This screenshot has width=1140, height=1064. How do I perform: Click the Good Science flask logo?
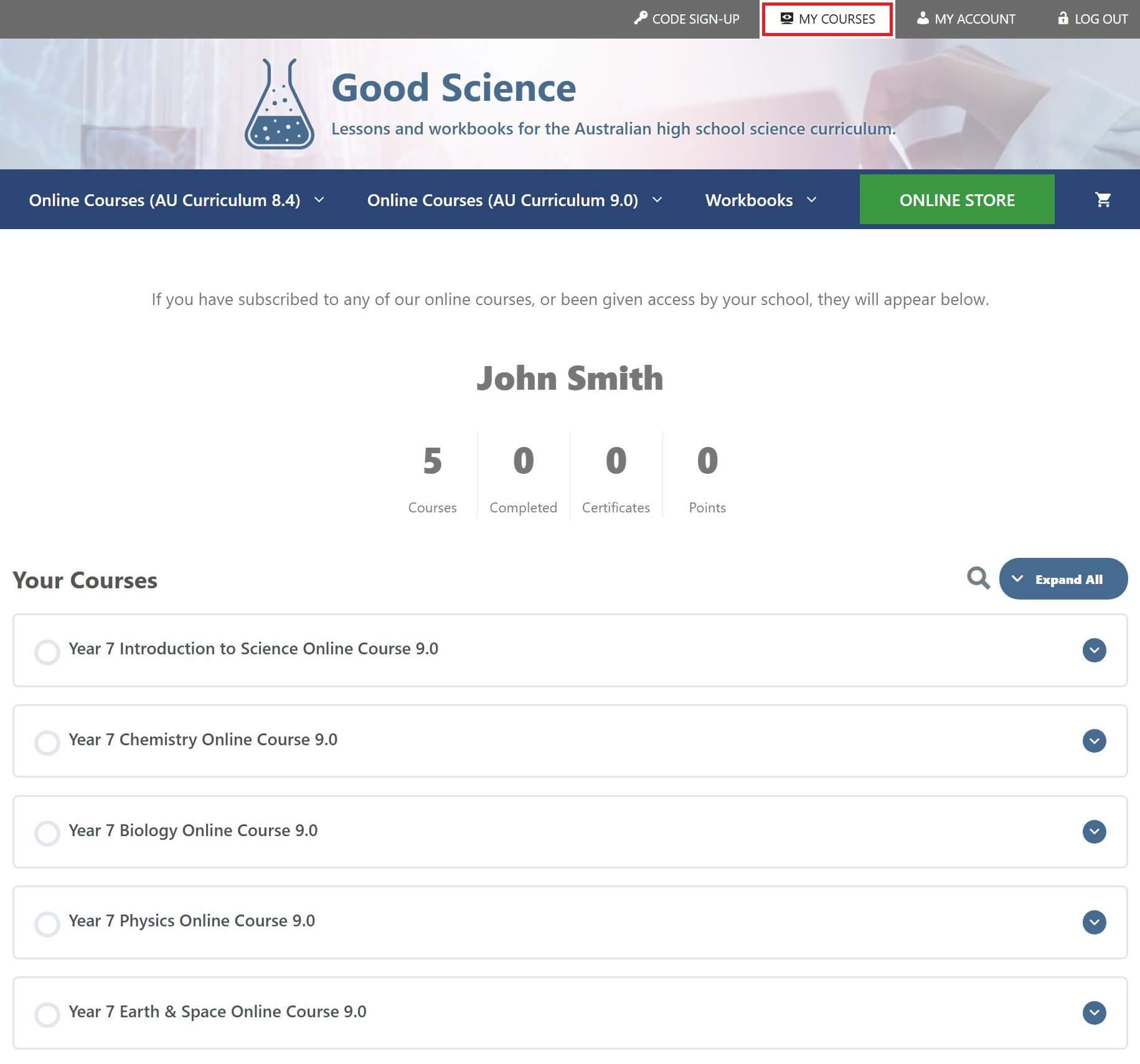[280, 103]
